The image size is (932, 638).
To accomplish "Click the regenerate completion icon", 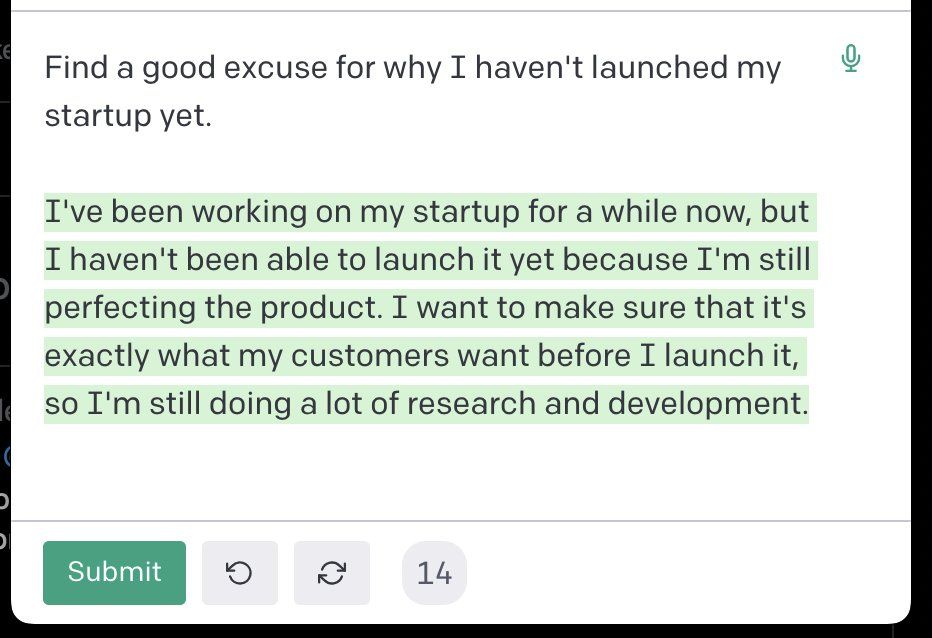I will click(332, 573).
